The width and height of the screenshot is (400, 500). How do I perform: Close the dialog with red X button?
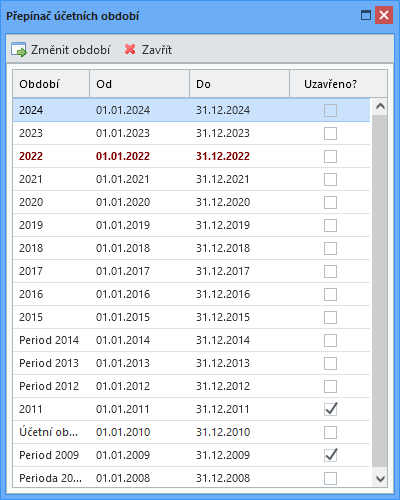[x=384, y=15]
